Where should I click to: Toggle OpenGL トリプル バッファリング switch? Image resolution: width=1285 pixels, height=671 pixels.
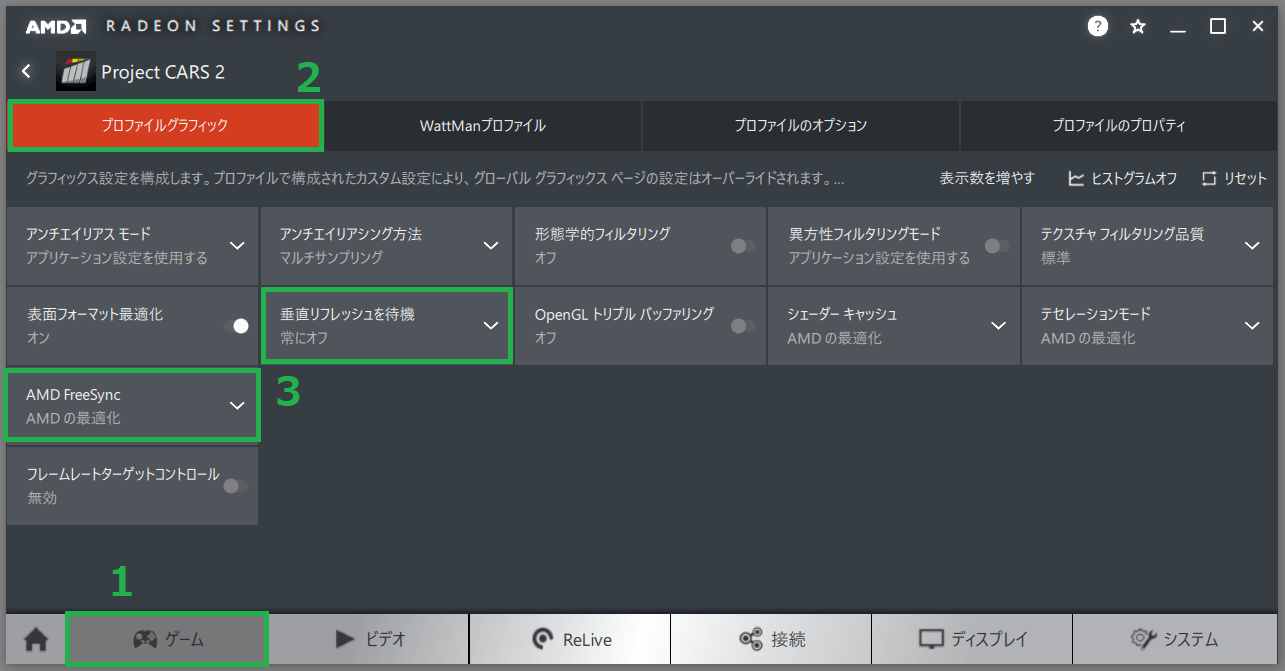pos(742,326)
